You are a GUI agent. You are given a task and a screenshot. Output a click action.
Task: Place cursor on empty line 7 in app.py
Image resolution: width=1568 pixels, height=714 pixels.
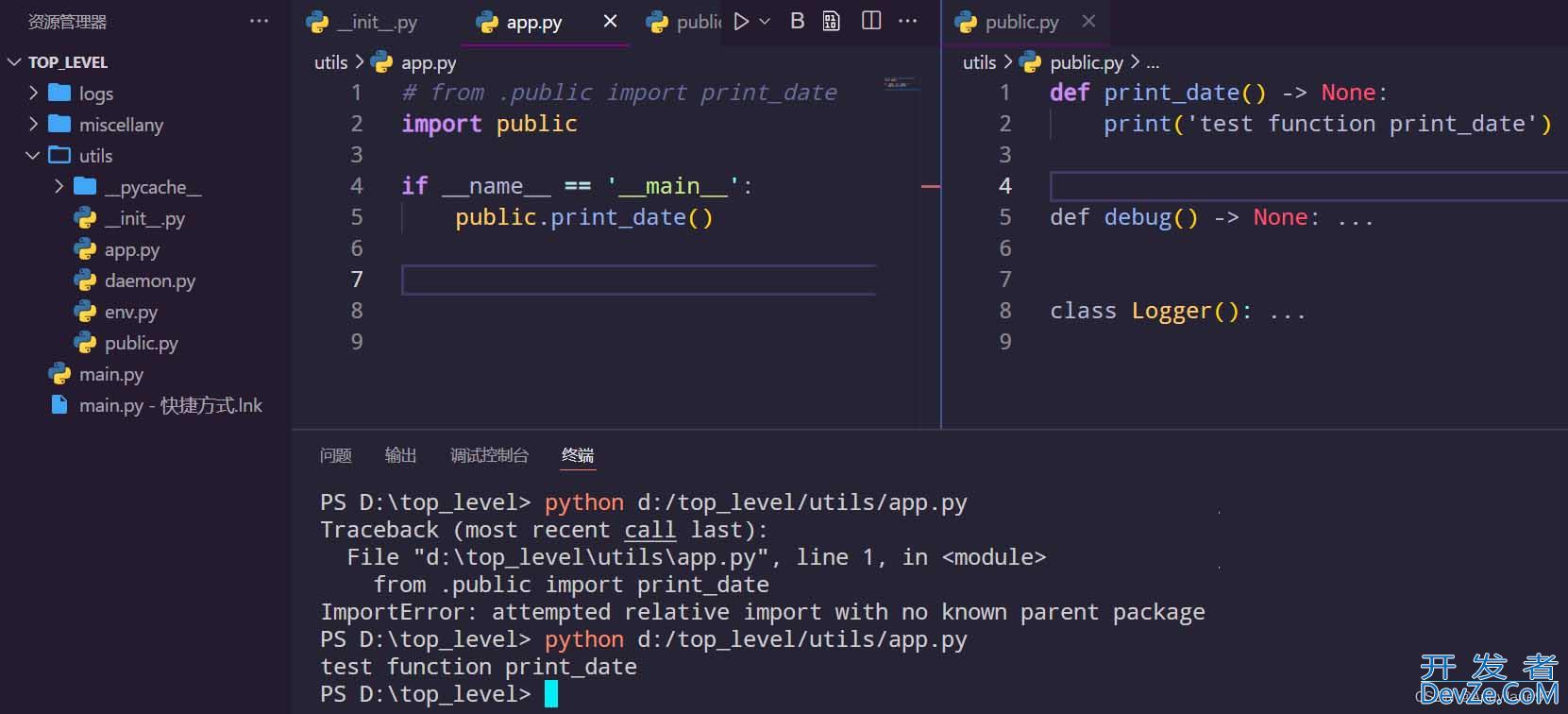(x=638, y=280)
